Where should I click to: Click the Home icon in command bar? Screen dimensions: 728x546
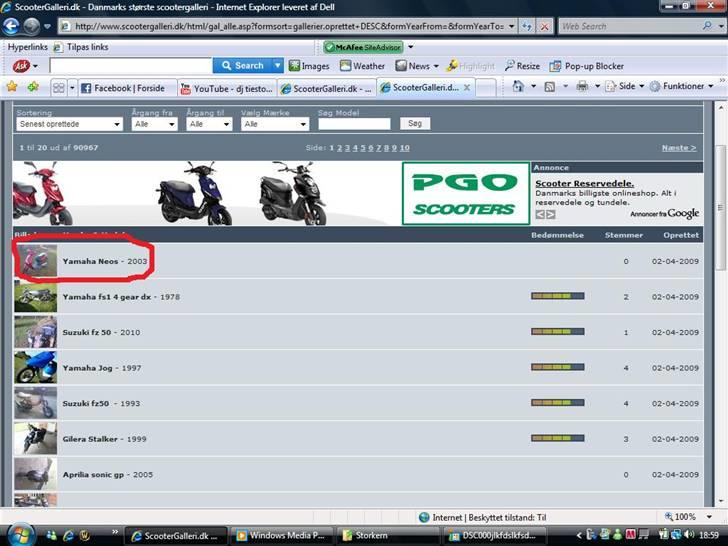click(519, 87)
